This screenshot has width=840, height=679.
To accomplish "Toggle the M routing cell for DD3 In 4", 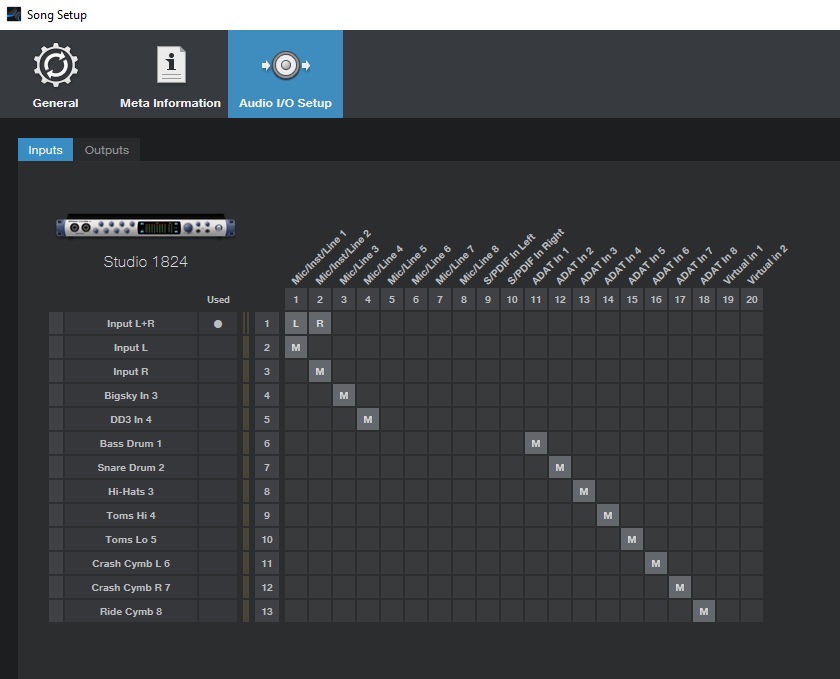I will [x=368, y=419].
